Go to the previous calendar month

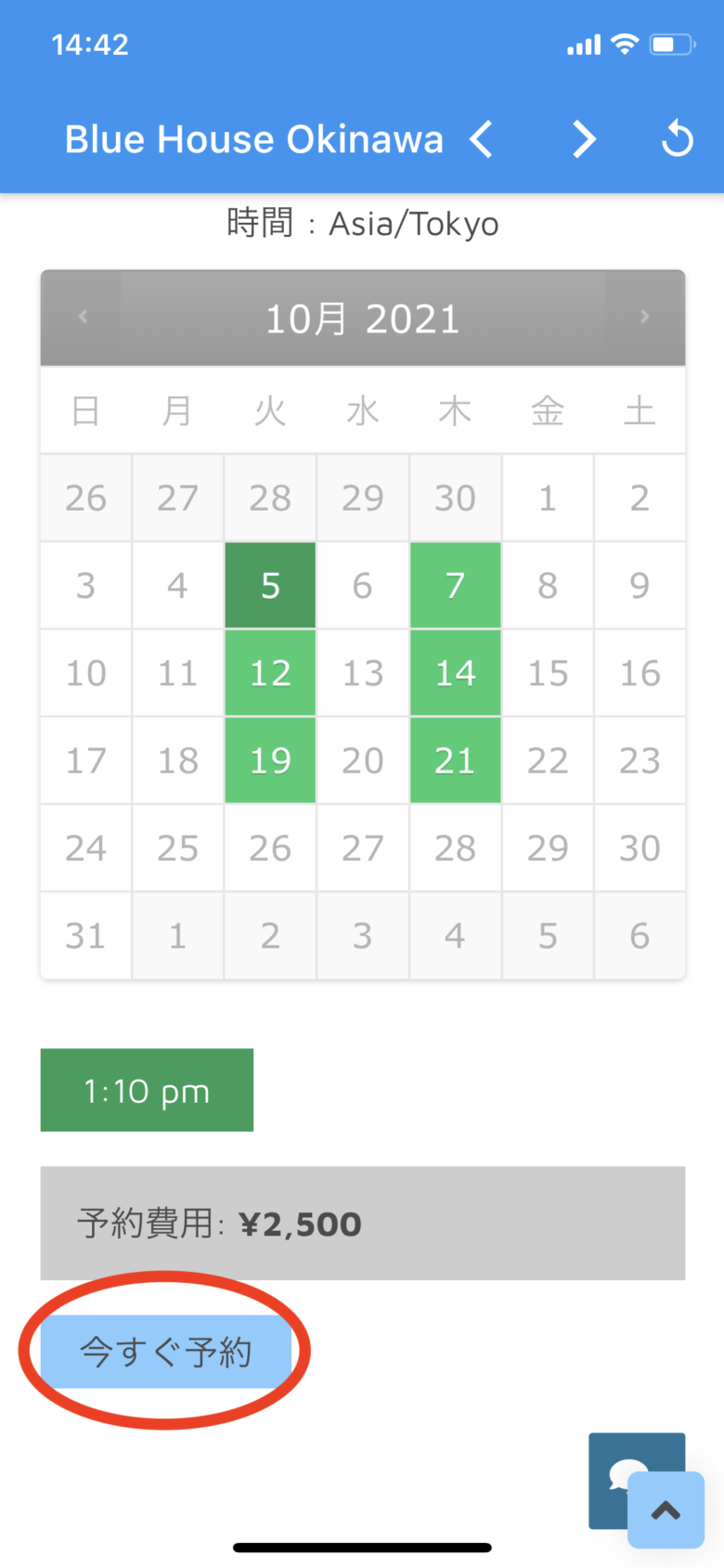click(x=83, y=317)
